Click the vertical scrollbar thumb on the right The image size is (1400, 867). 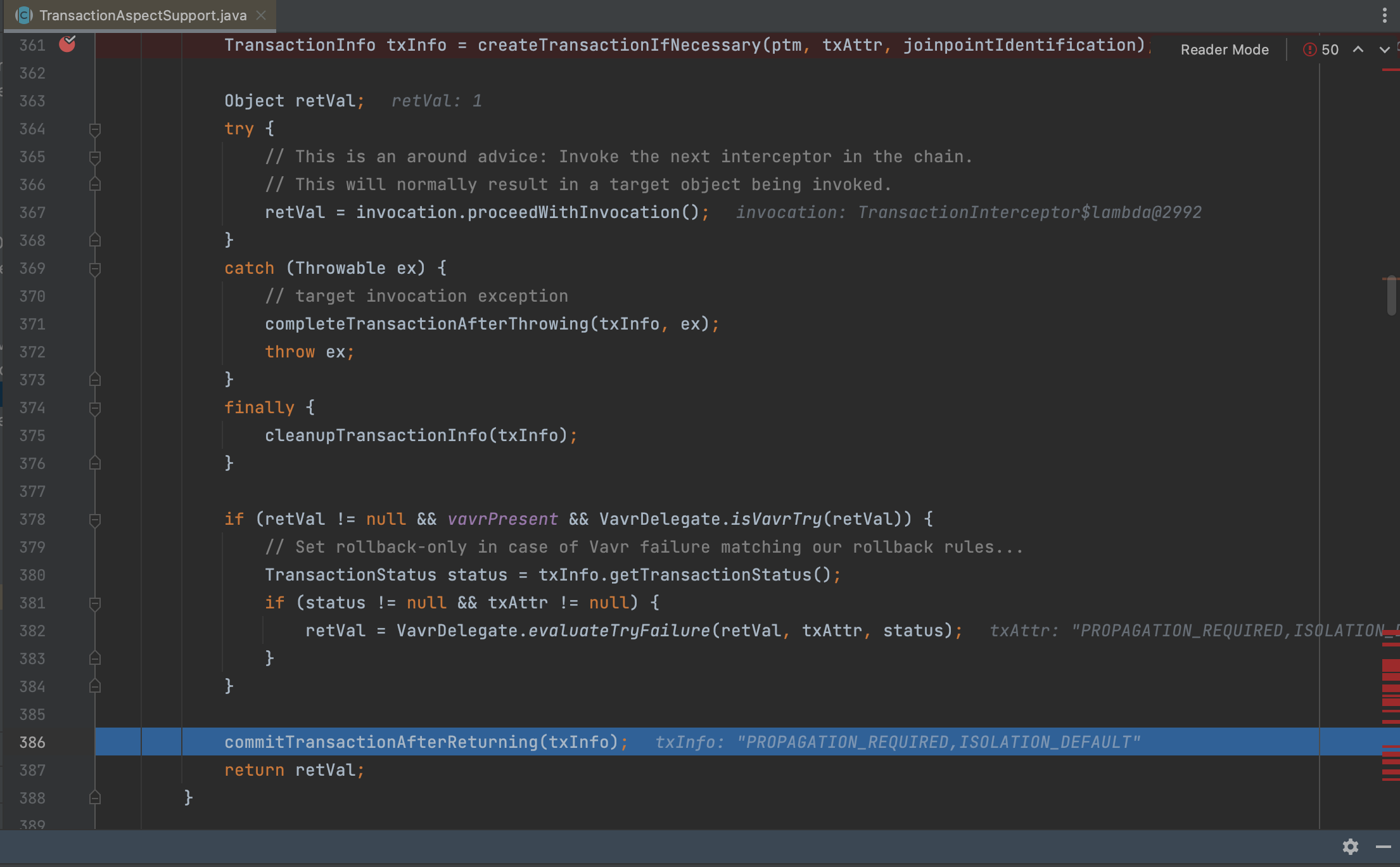[1391, 295]
